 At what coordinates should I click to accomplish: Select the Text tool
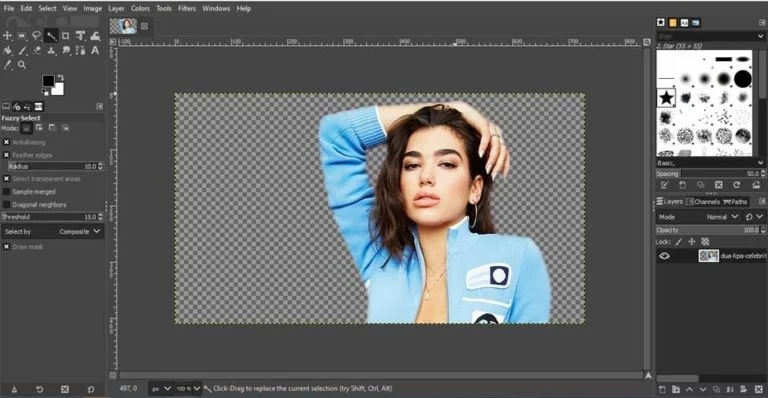click(95, 50)
